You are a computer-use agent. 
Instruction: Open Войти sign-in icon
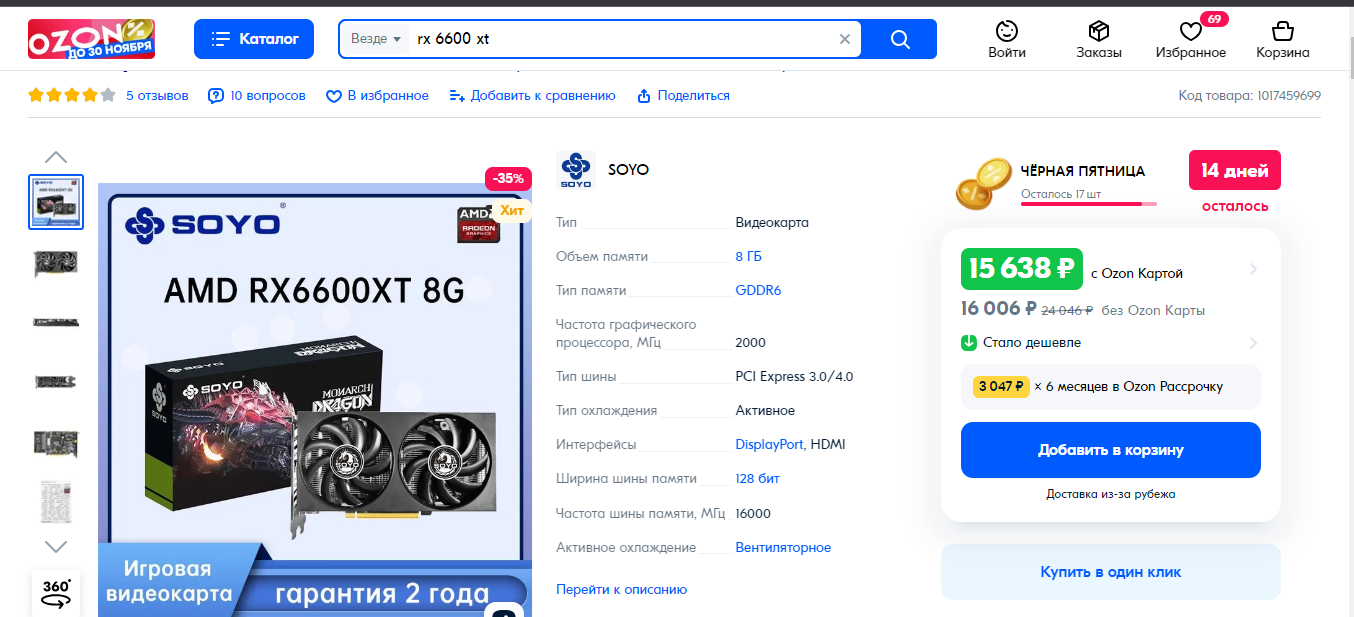(x=1007, y=39)
